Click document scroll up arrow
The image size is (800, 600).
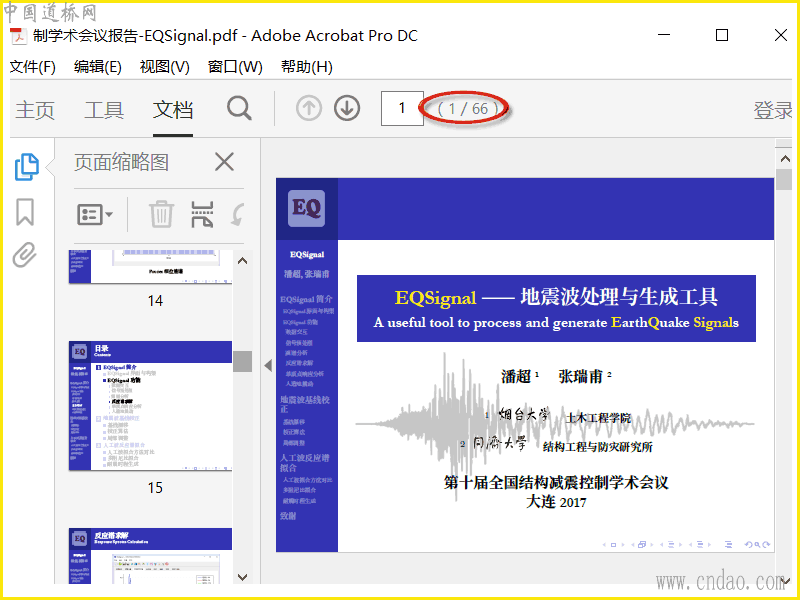point(785,159)
